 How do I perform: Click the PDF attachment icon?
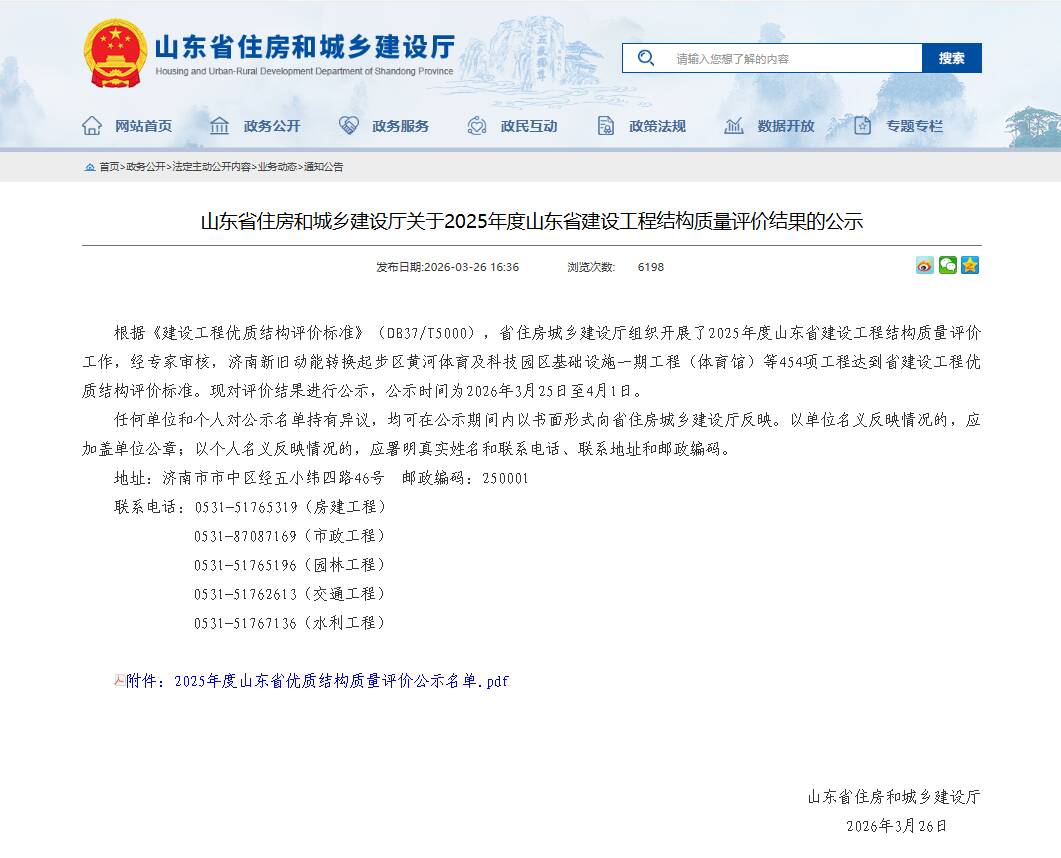[119, 680]
